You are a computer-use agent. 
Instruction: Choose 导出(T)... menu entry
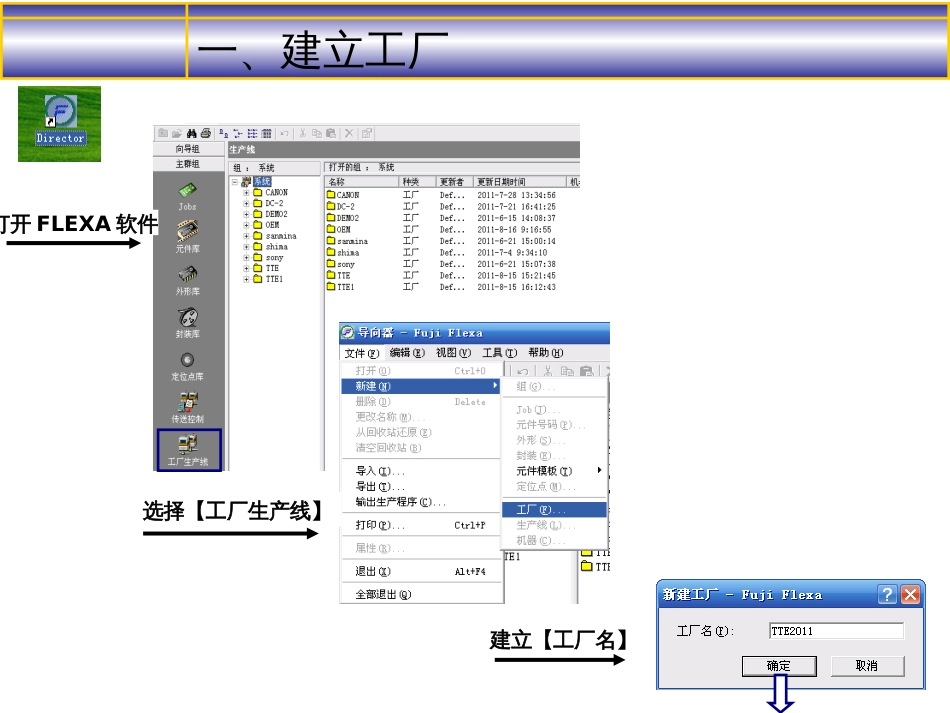pyautogui.click(x=420, y=486)
